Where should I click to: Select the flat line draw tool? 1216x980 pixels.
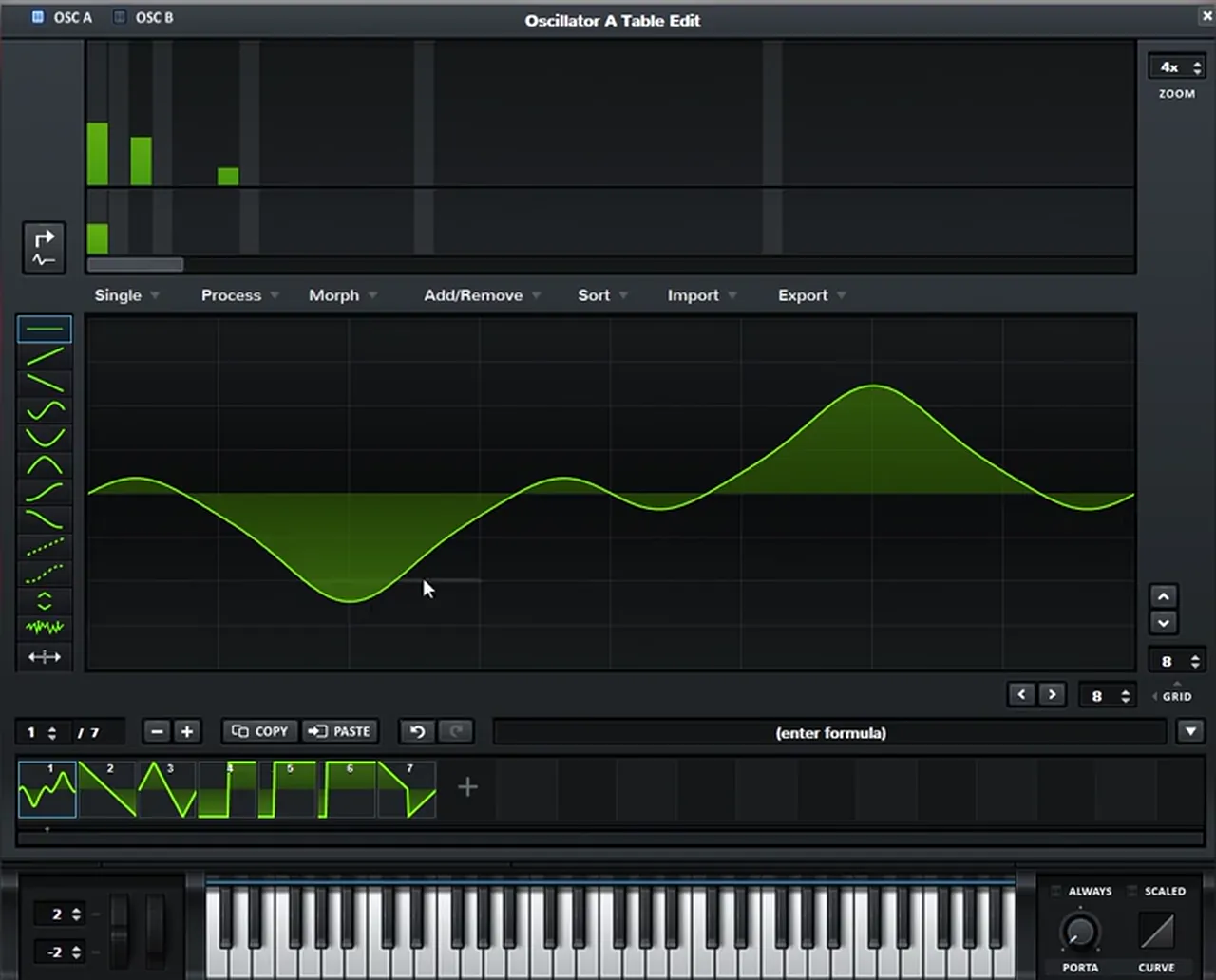(x=45, y=330)
